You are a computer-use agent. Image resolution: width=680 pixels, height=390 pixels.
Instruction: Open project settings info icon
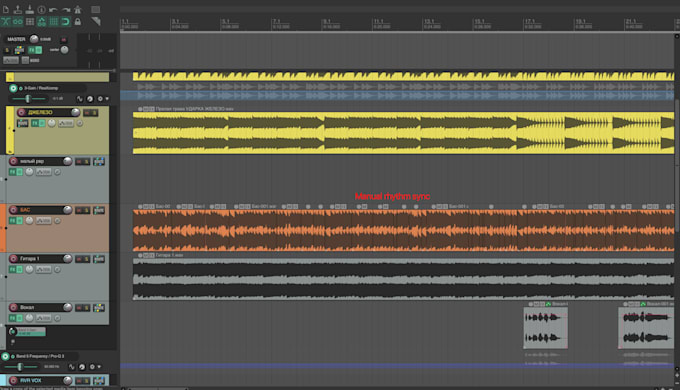[41, 9]
